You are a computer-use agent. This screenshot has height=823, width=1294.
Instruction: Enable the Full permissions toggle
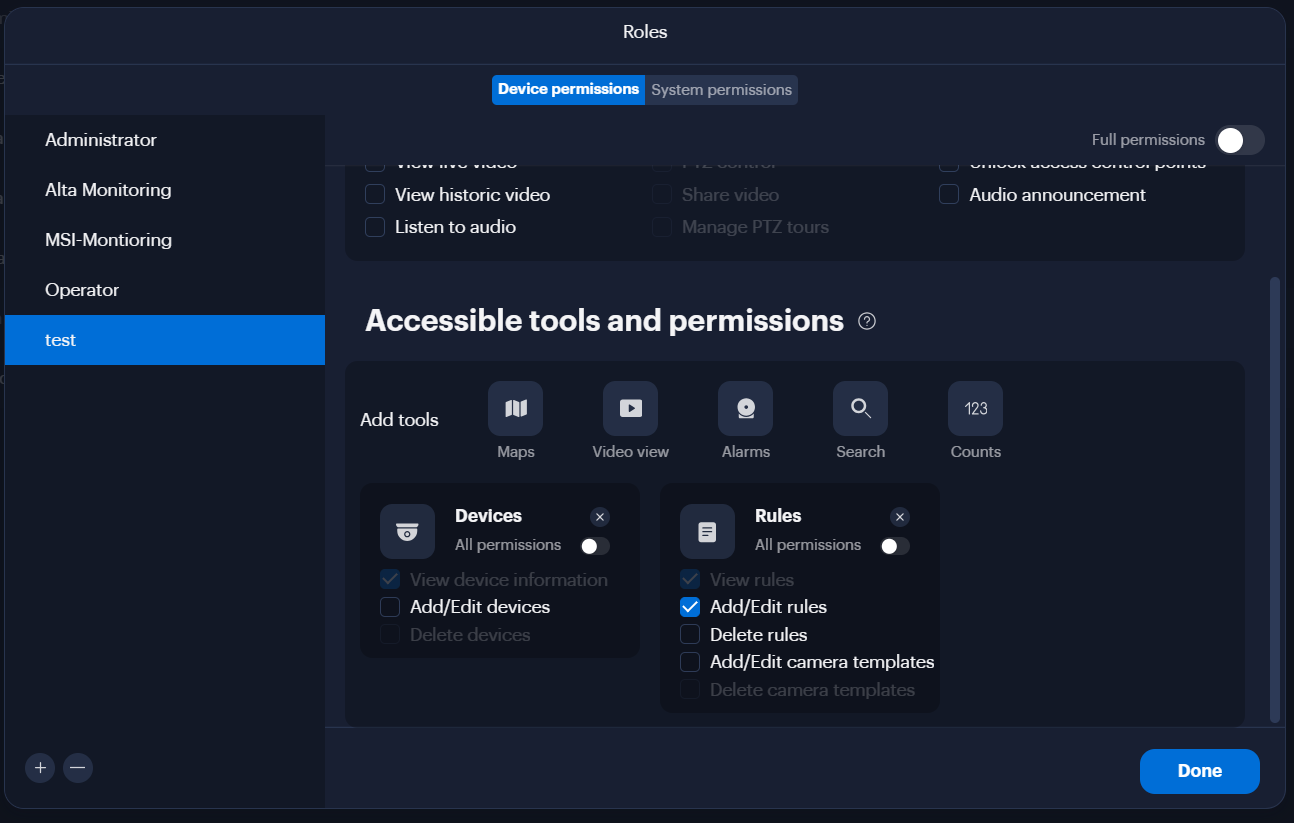pyautogui.click(x=1240, y=140)
